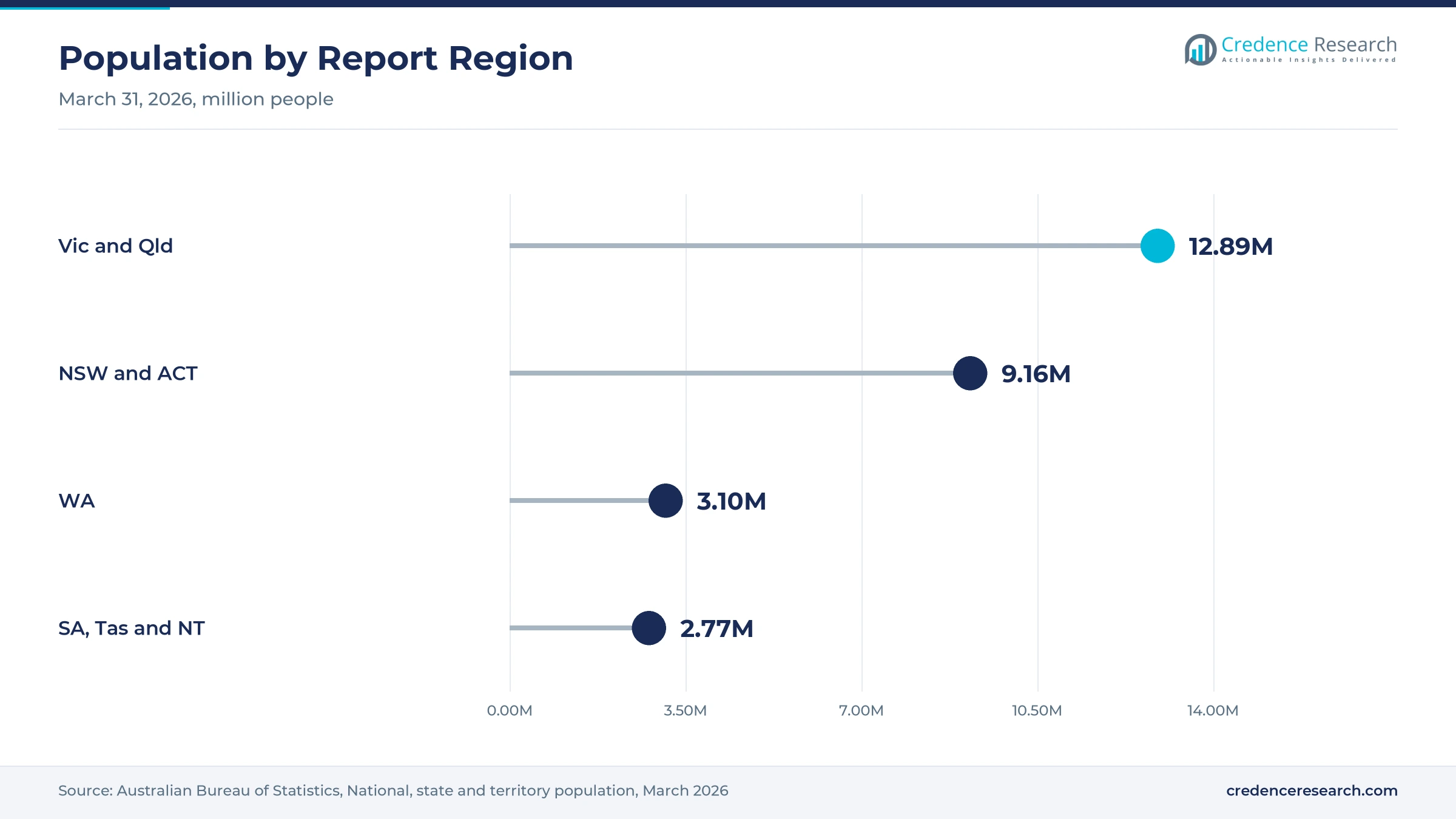Screen dimensions: 1456x819
Task: Click the Population by Report Region title
Action: pos(315,58)
